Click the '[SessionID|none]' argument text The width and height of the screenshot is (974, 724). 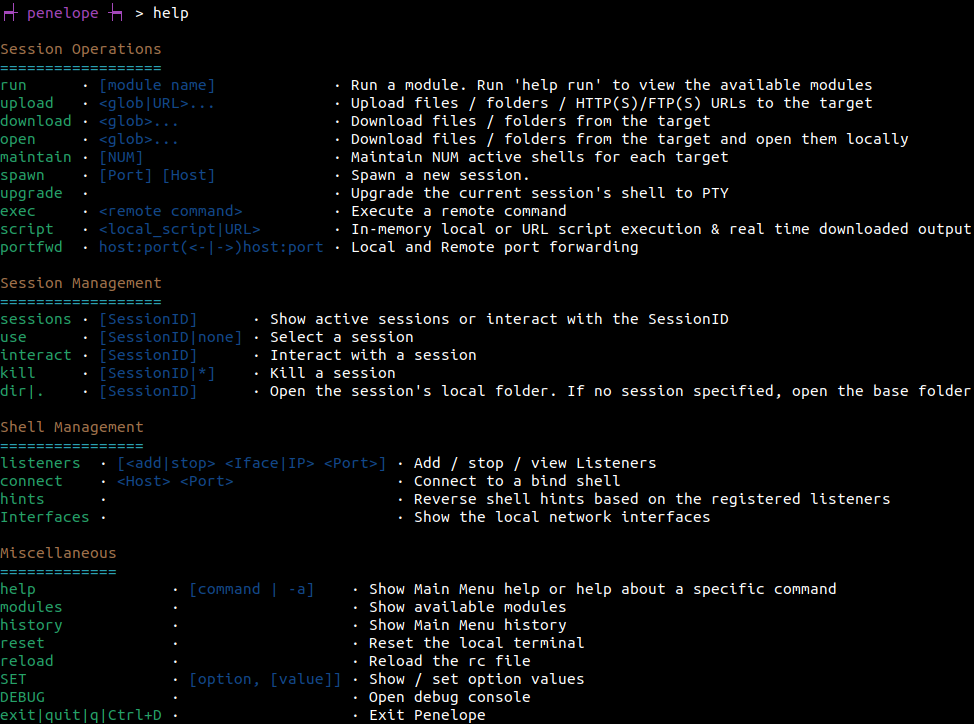(171, 337)
